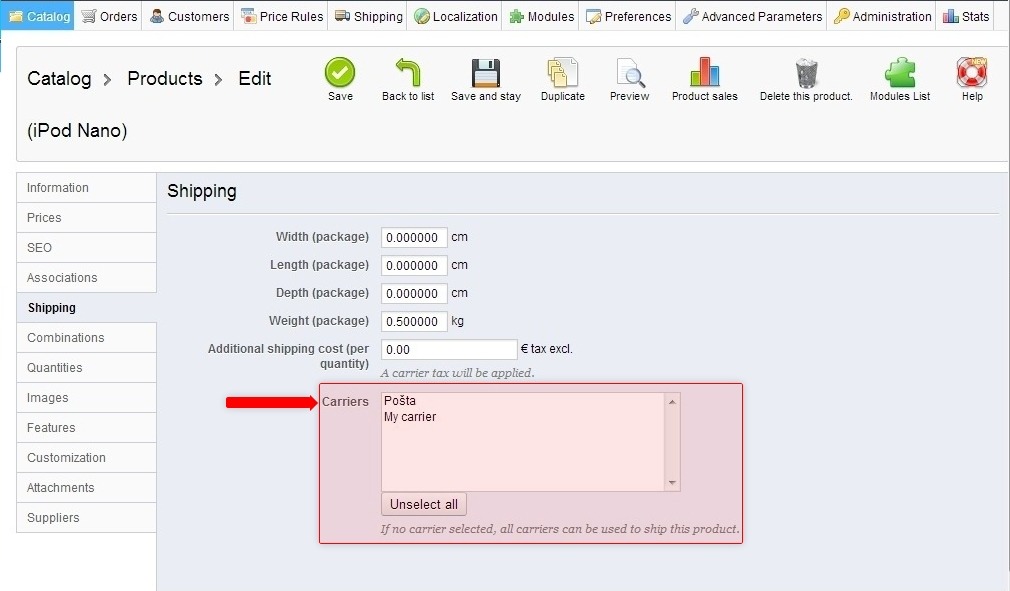This screenshot has height=591, width=1010.
Task: Open the Localization menu
Action: tap(455, 16)
